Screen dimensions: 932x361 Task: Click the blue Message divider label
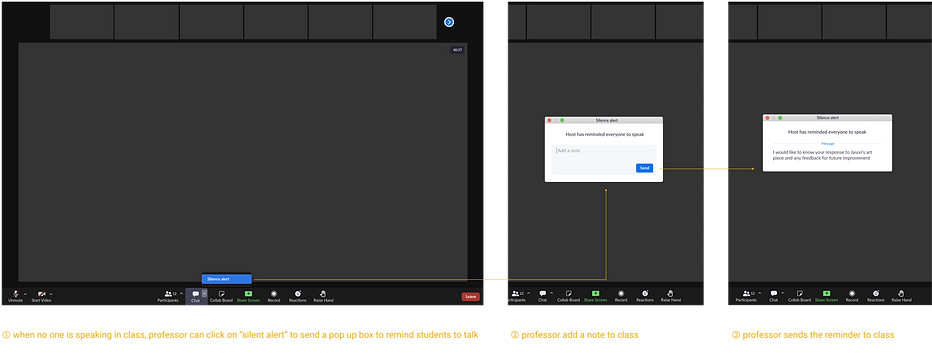827,143
